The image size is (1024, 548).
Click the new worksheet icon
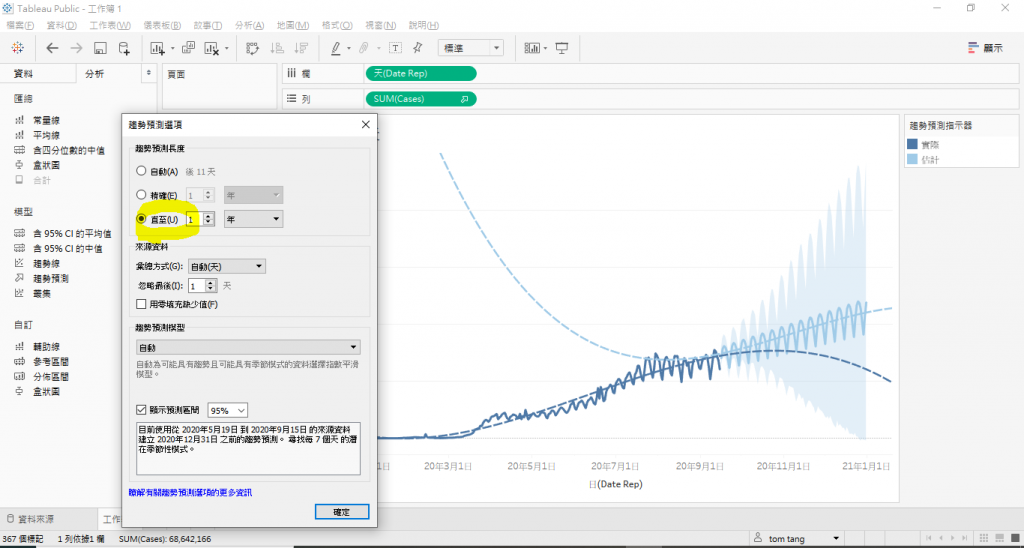[157, 48]
